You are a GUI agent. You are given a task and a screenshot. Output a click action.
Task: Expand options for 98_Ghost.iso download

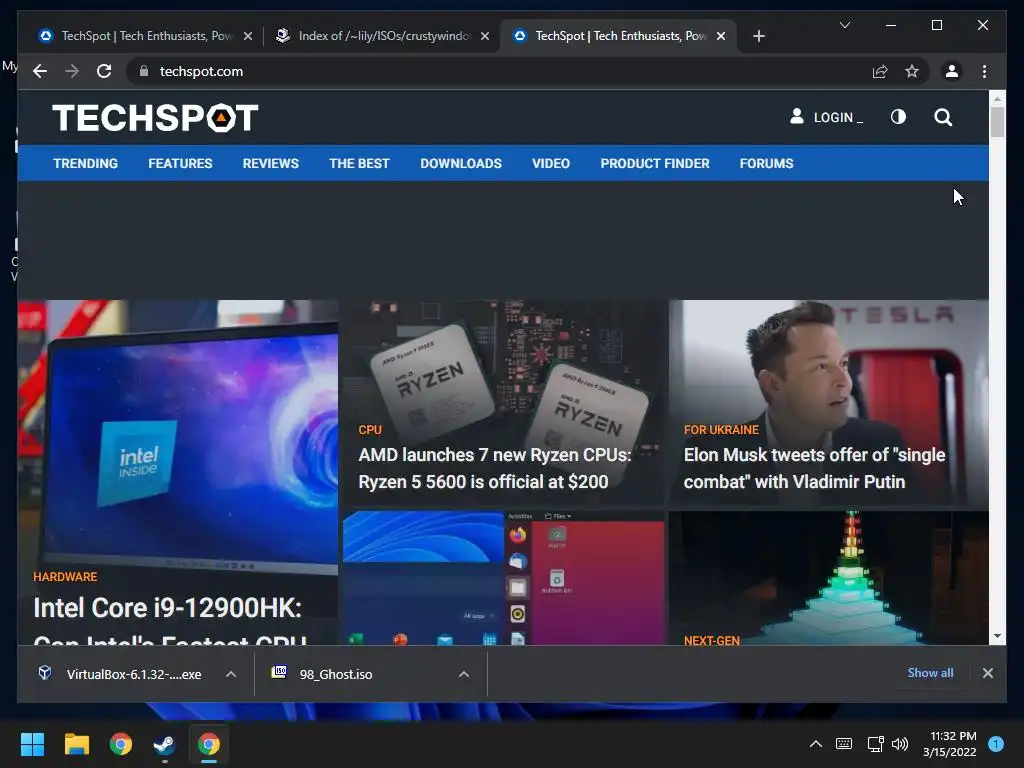464,674
